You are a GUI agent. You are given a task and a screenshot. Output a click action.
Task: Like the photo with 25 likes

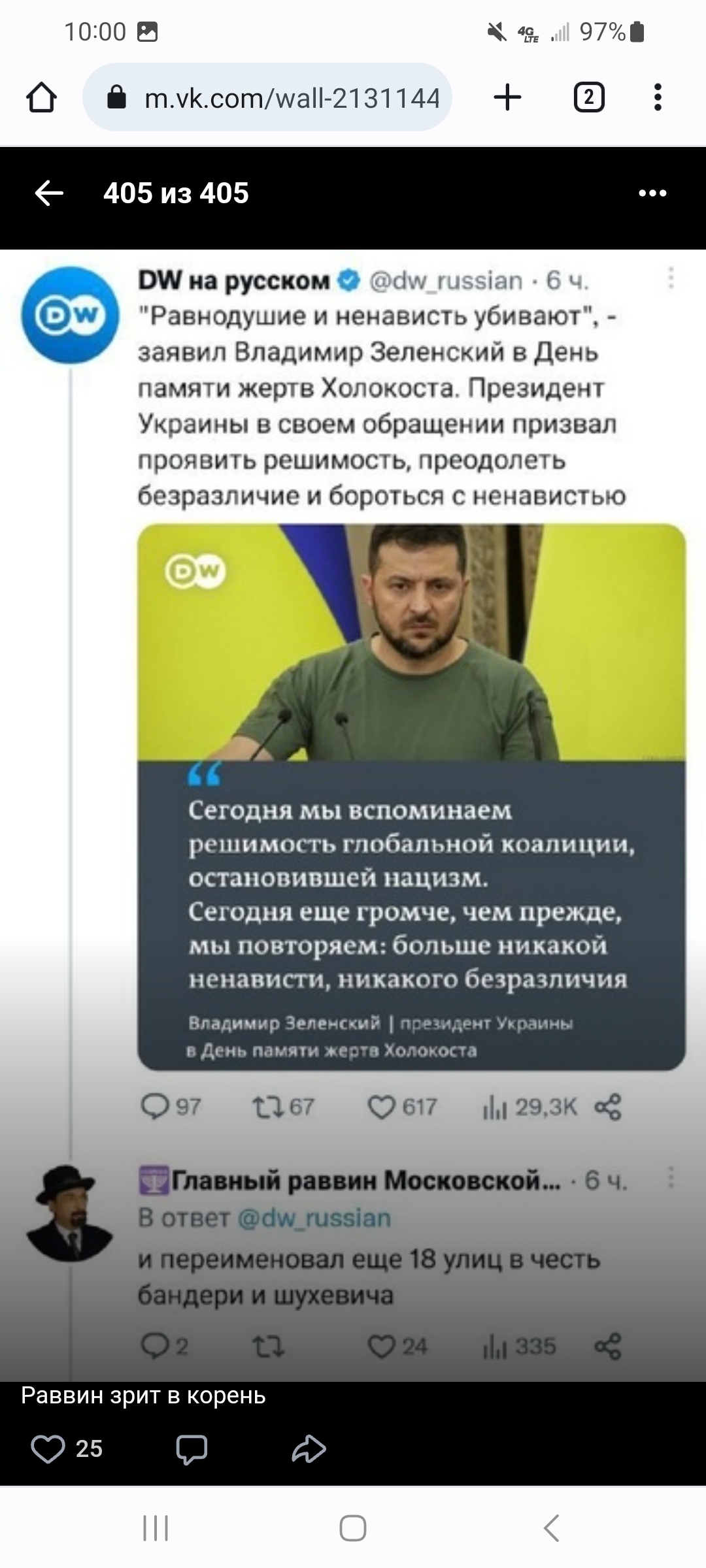click(x=48, y=1448)
